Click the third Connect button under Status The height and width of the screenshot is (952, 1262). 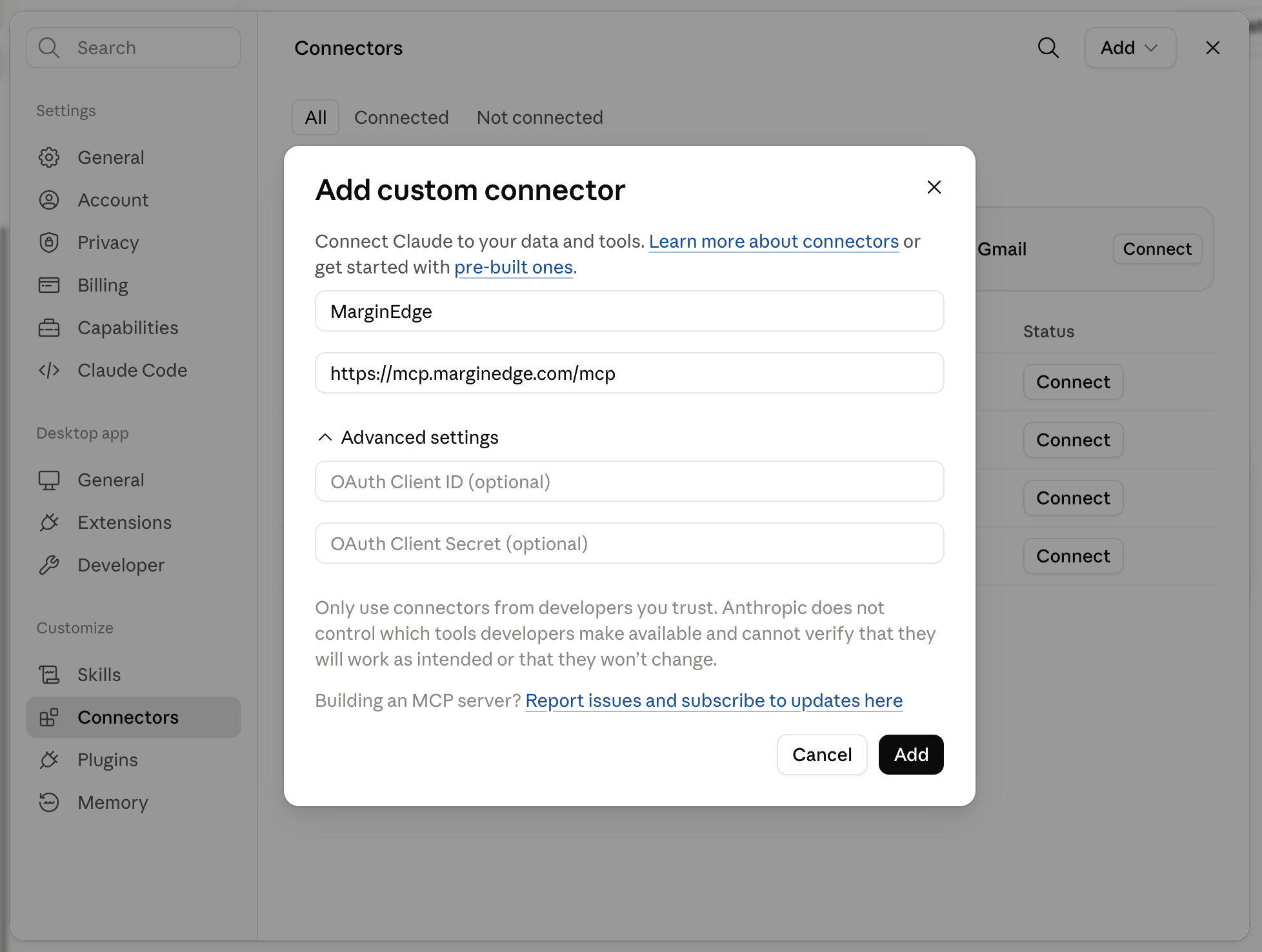pyautogui.click(x=1074, y=498)
